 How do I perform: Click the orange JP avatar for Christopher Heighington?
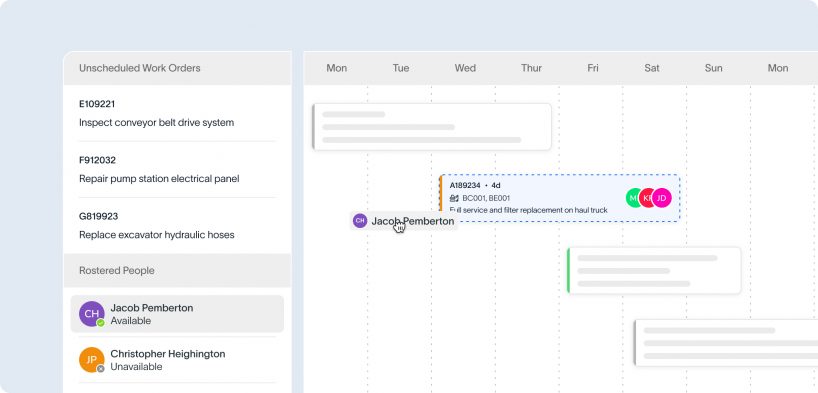[92, 360]
